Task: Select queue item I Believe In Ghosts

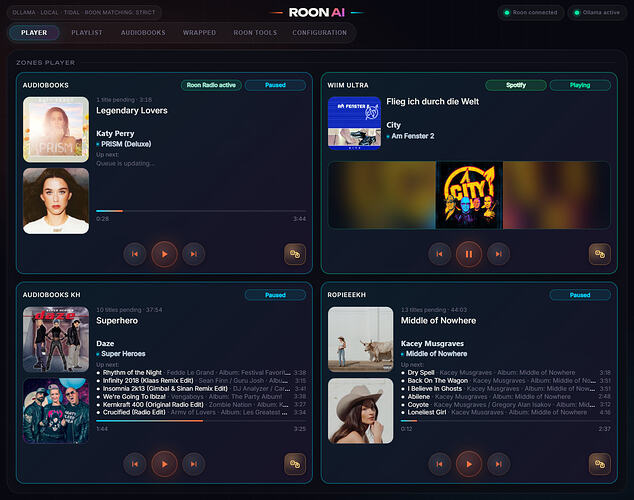Action: (505, 388)
